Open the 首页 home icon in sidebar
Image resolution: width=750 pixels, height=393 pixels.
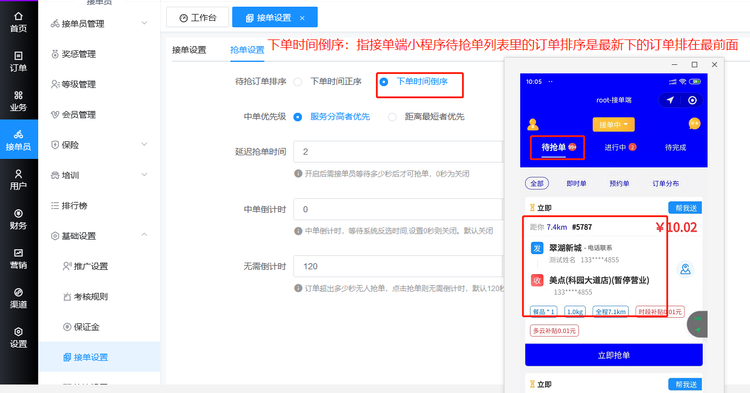[x=18, y=22]
